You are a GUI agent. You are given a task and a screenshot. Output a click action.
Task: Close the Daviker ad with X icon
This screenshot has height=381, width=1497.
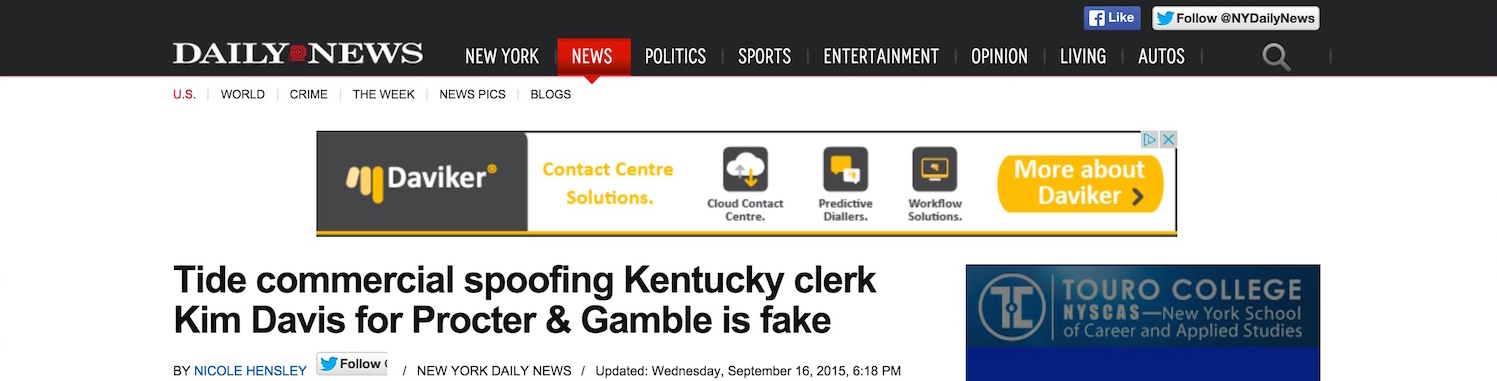coord(1168,140)
